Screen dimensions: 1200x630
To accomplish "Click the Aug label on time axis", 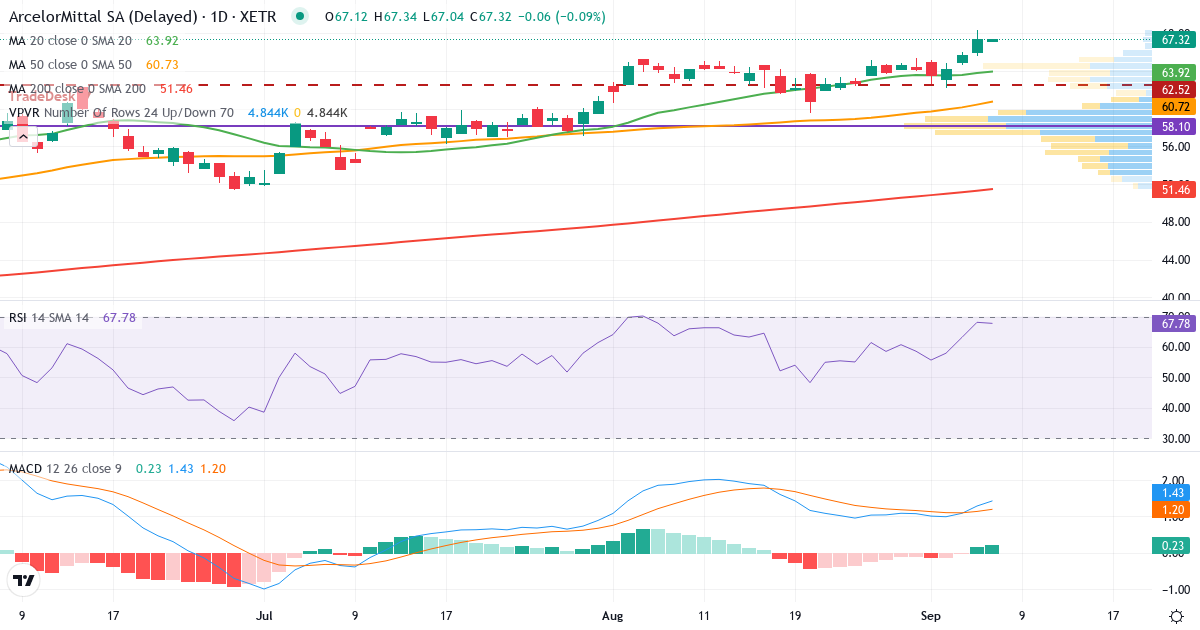I will (x=612, y=616).
